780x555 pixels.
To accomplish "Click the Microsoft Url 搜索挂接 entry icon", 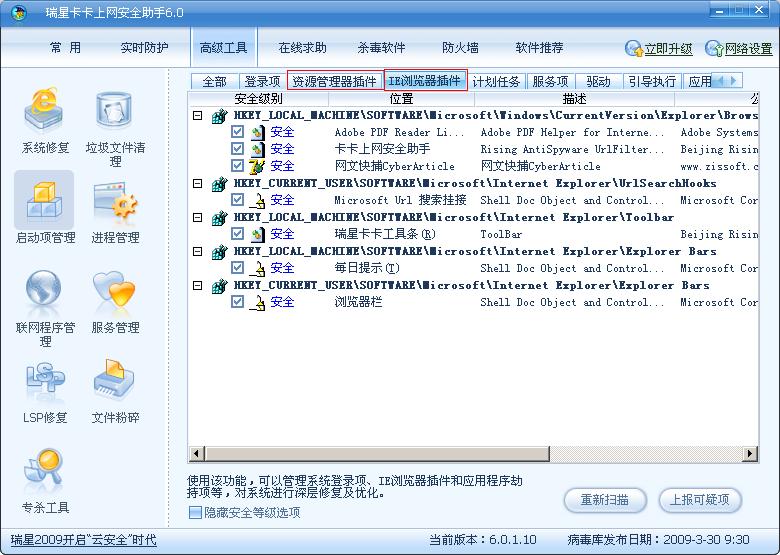I will pyautogui.click(x=257, y=200).
